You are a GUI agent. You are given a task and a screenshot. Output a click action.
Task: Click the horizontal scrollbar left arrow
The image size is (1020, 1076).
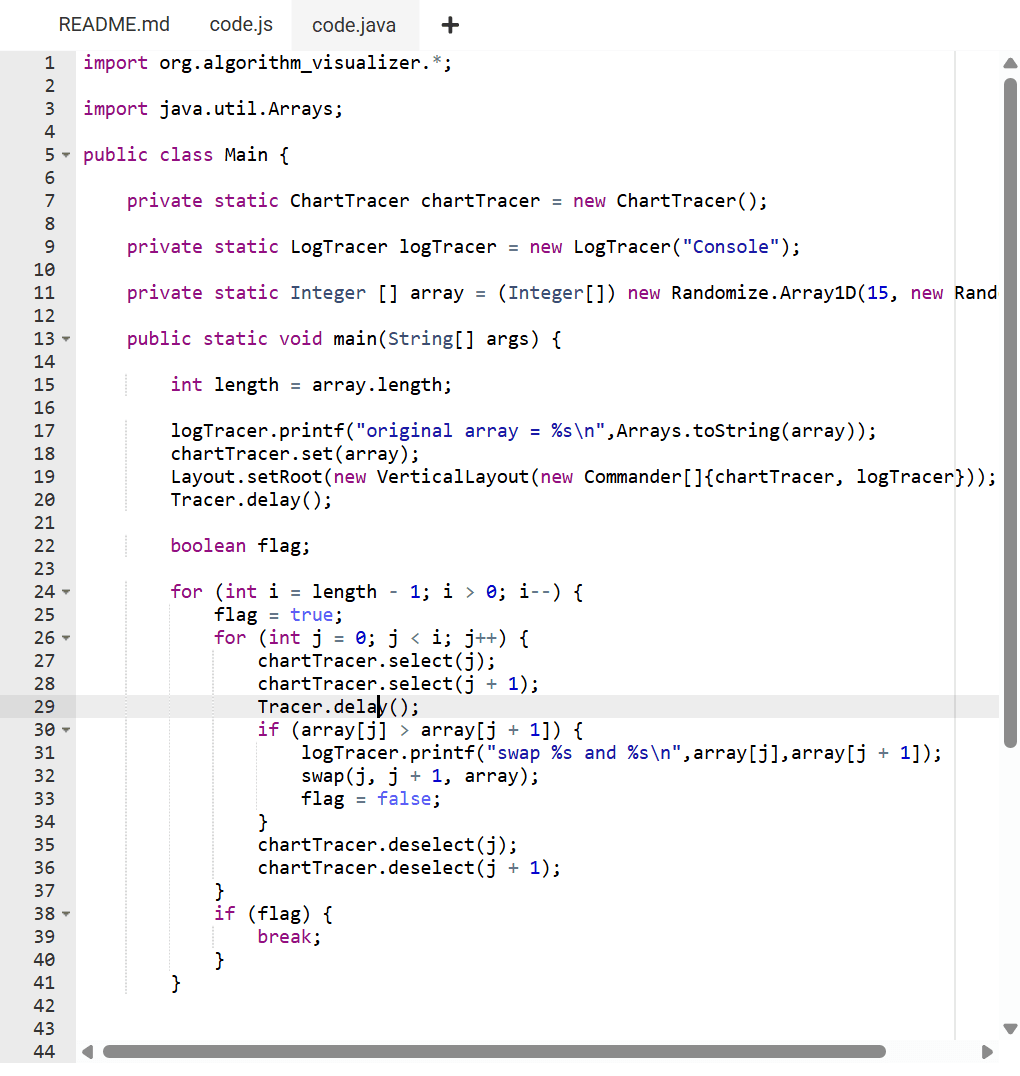click(x=87, y=1052)
